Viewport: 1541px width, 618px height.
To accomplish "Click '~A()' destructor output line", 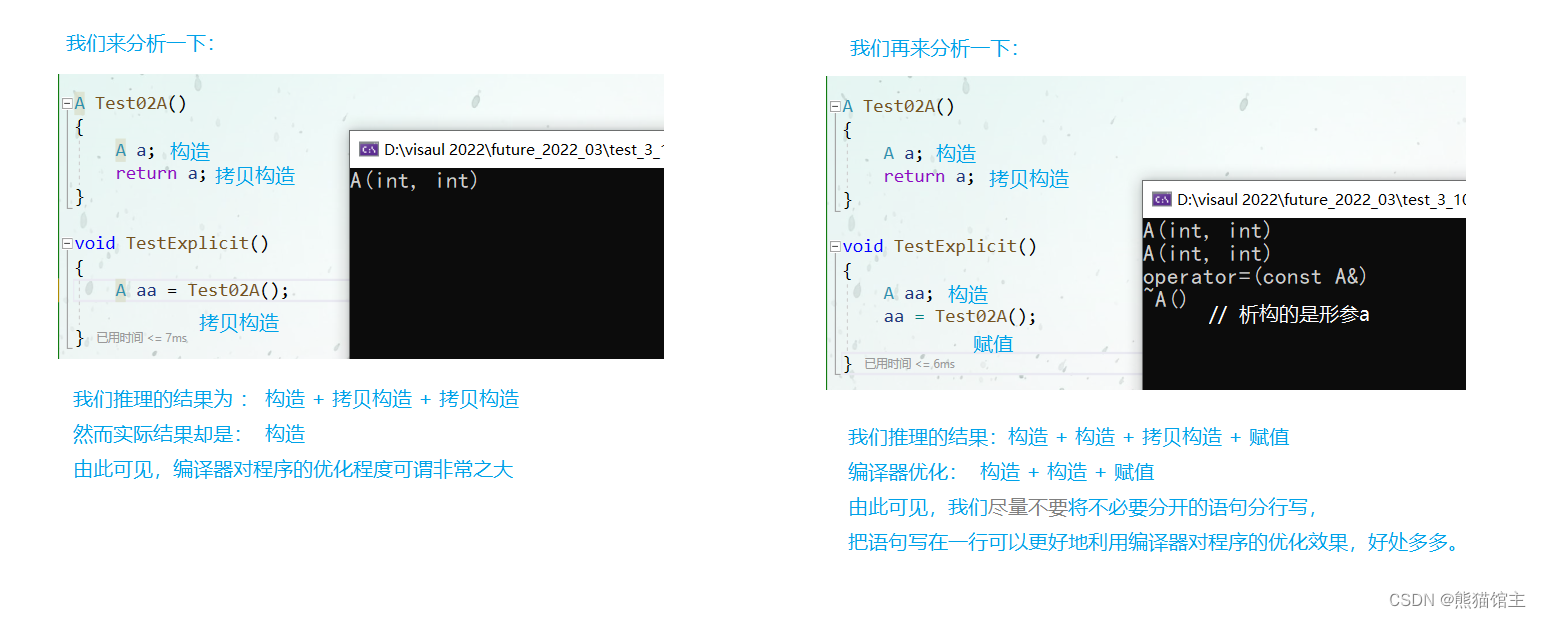I will [x=1165, y=299].
